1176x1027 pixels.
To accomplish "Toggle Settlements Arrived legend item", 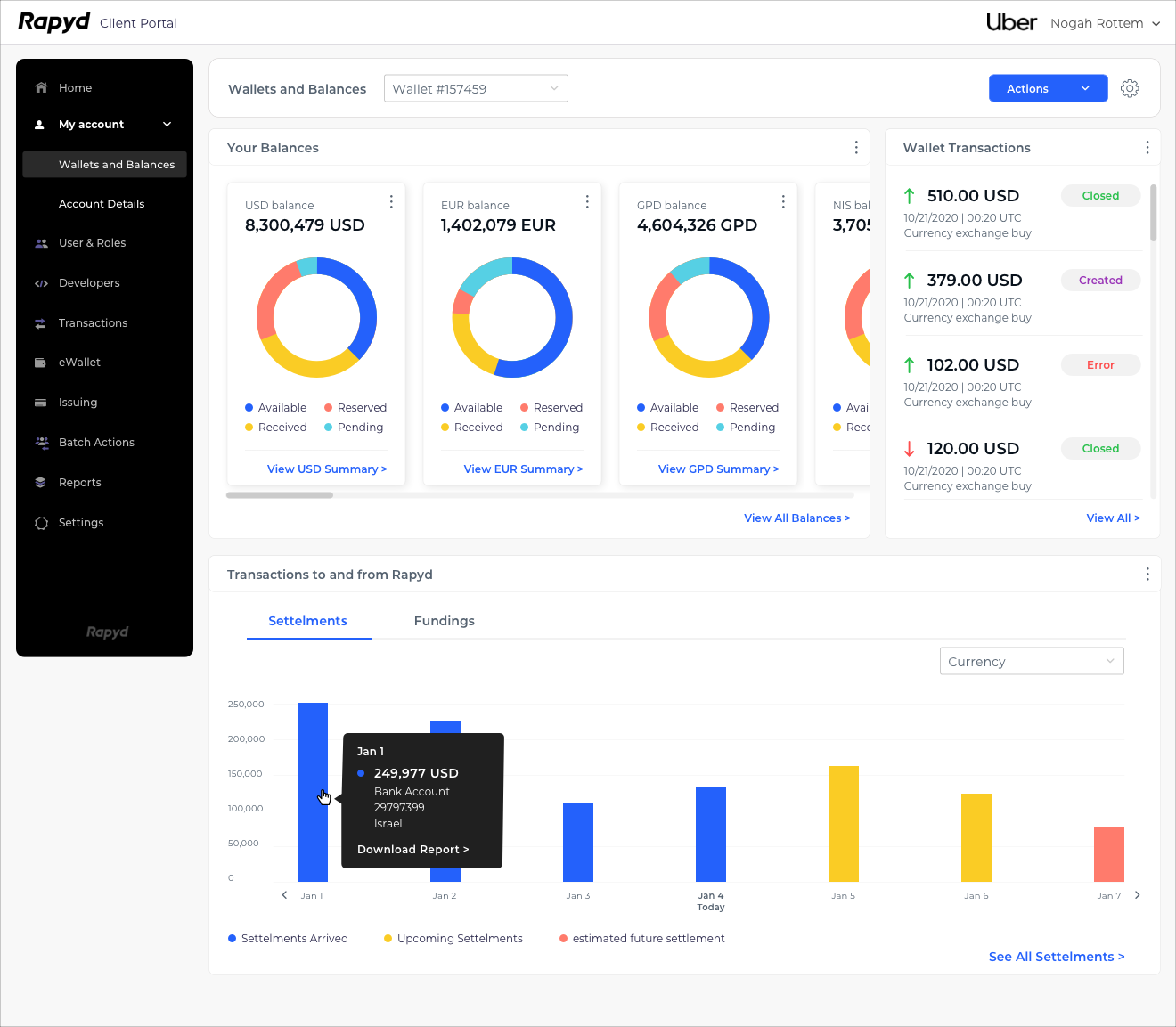I will click(x=288, y=939).
